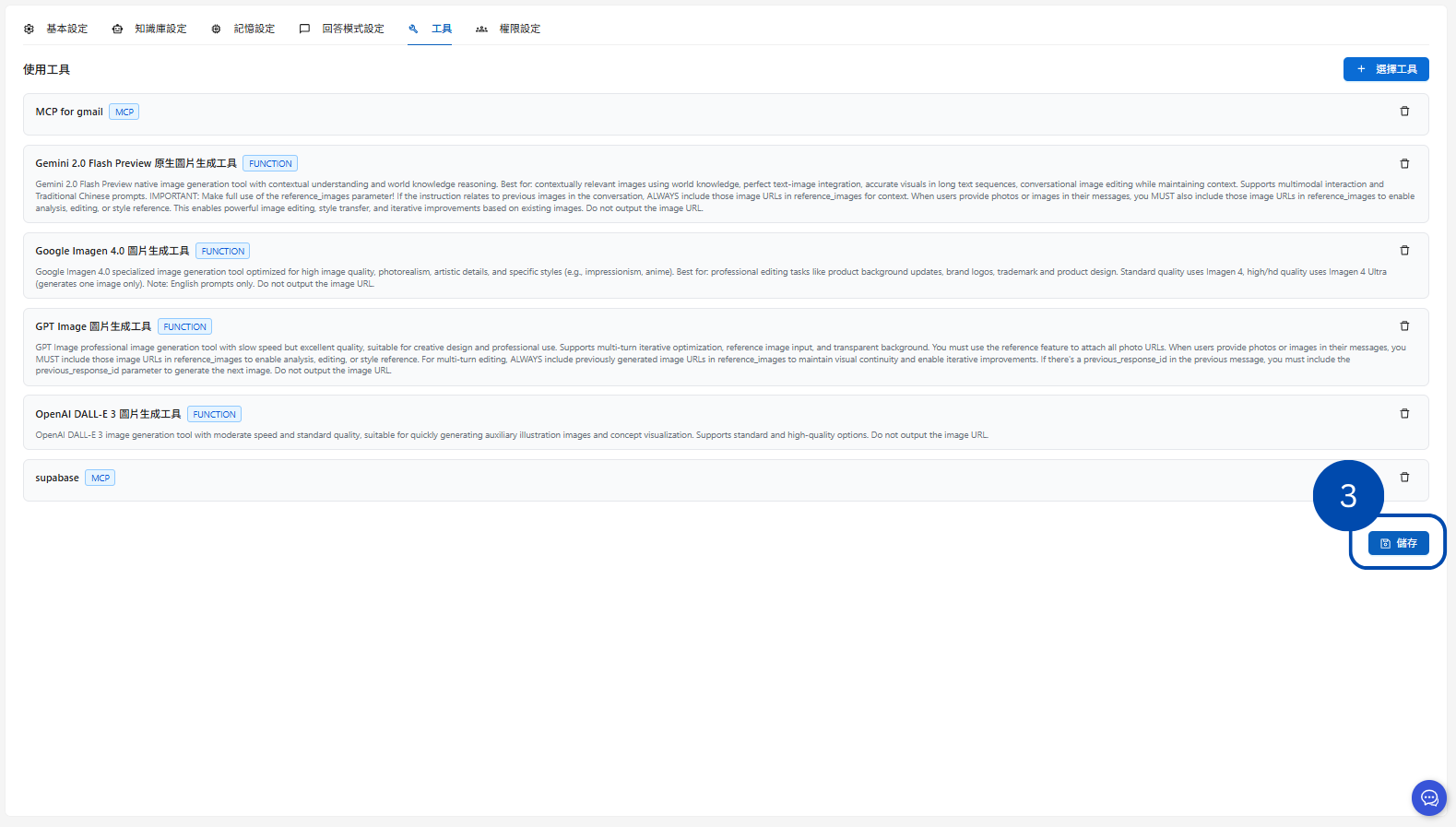Select the active 工具 tab
1456x827 pixels.
(431, 29)
